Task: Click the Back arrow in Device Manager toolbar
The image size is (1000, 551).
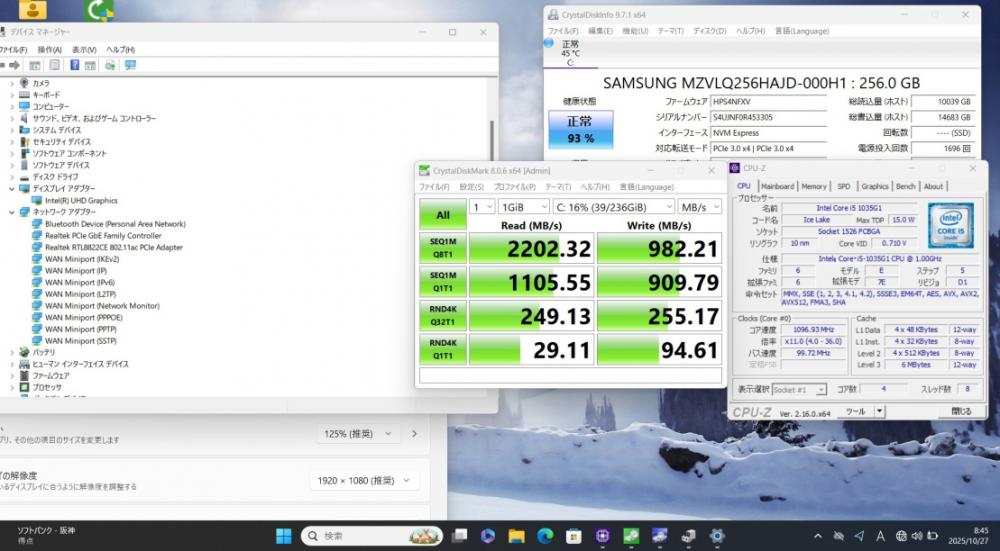Action: pos(2,65)
